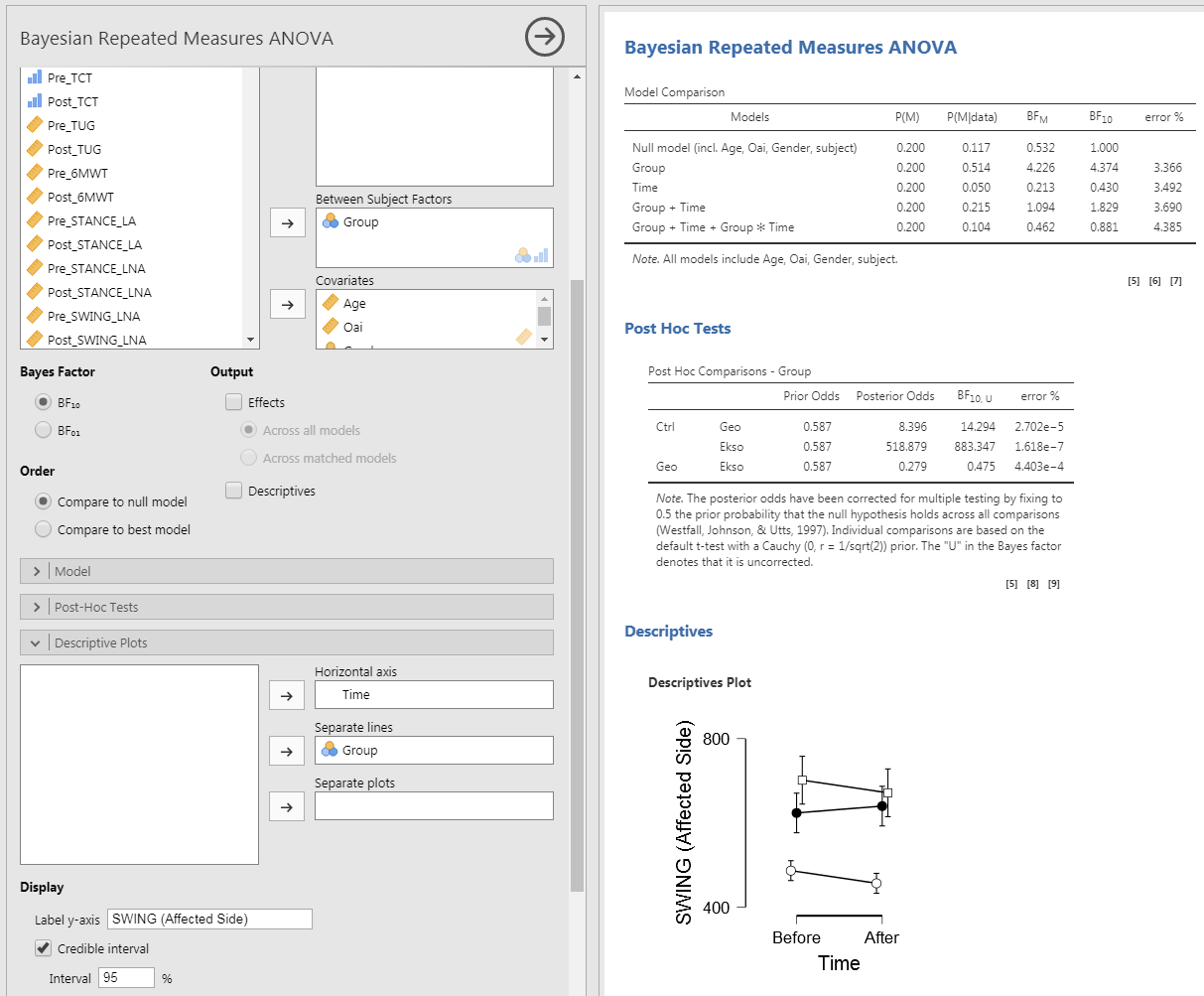This screenshot has width=1204, height=996.
Task: Click the Horizontal axis Time field
Action: [x=434, y=695]
